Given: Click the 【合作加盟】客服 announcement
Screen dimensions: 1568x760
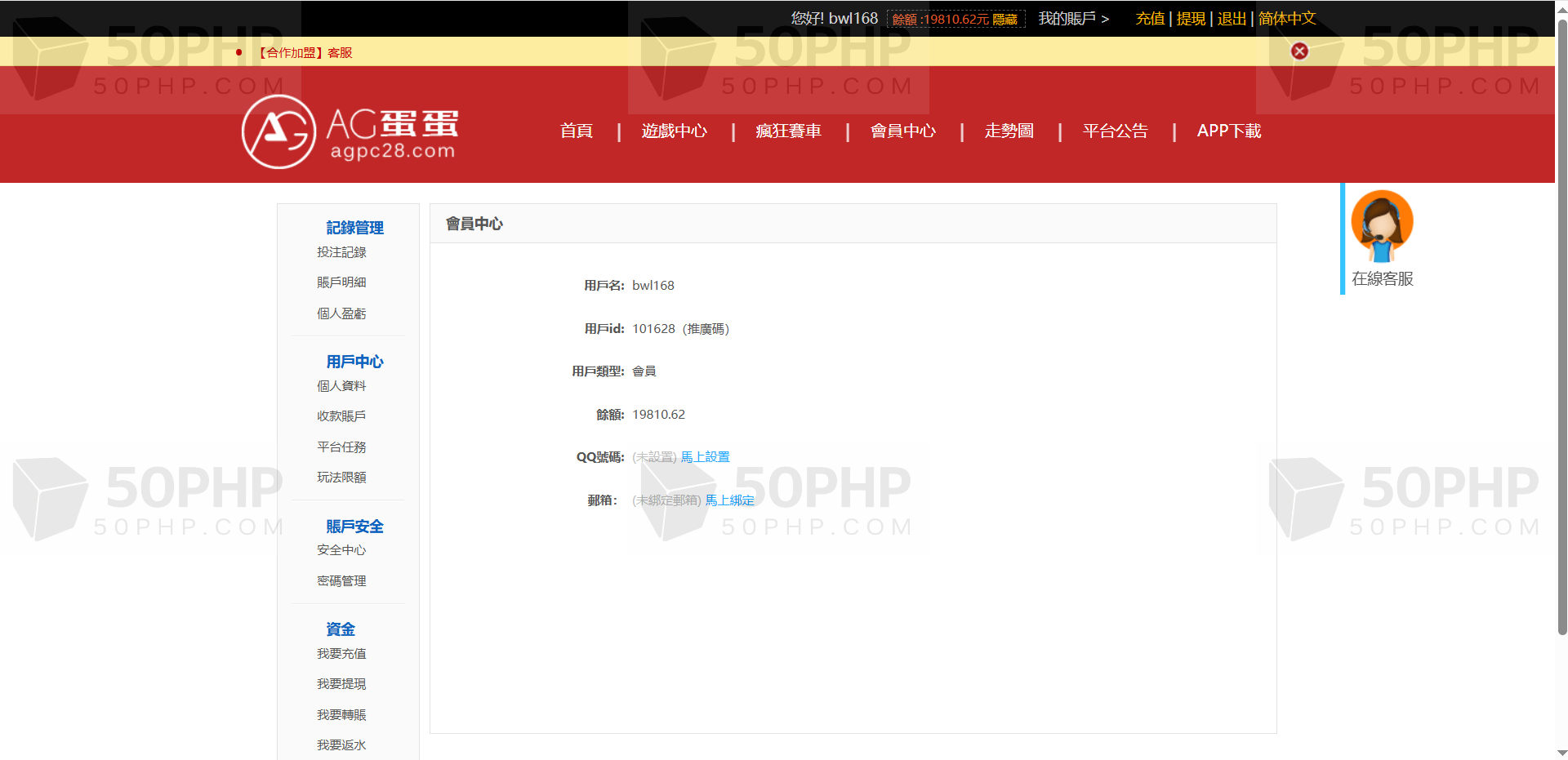Looking at the screenshot, I should (305, 53).
